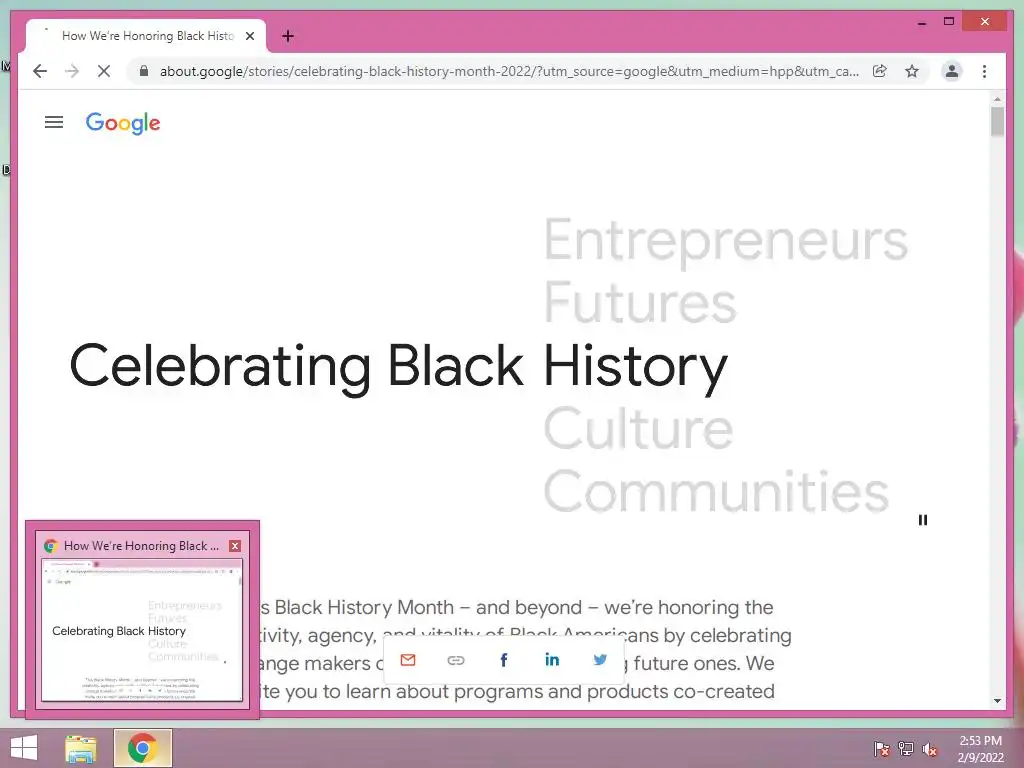This screenshot has height=768, width=1024.
Task: Click the page scrollbar up arrow
Action: click(x=997, y=99)
